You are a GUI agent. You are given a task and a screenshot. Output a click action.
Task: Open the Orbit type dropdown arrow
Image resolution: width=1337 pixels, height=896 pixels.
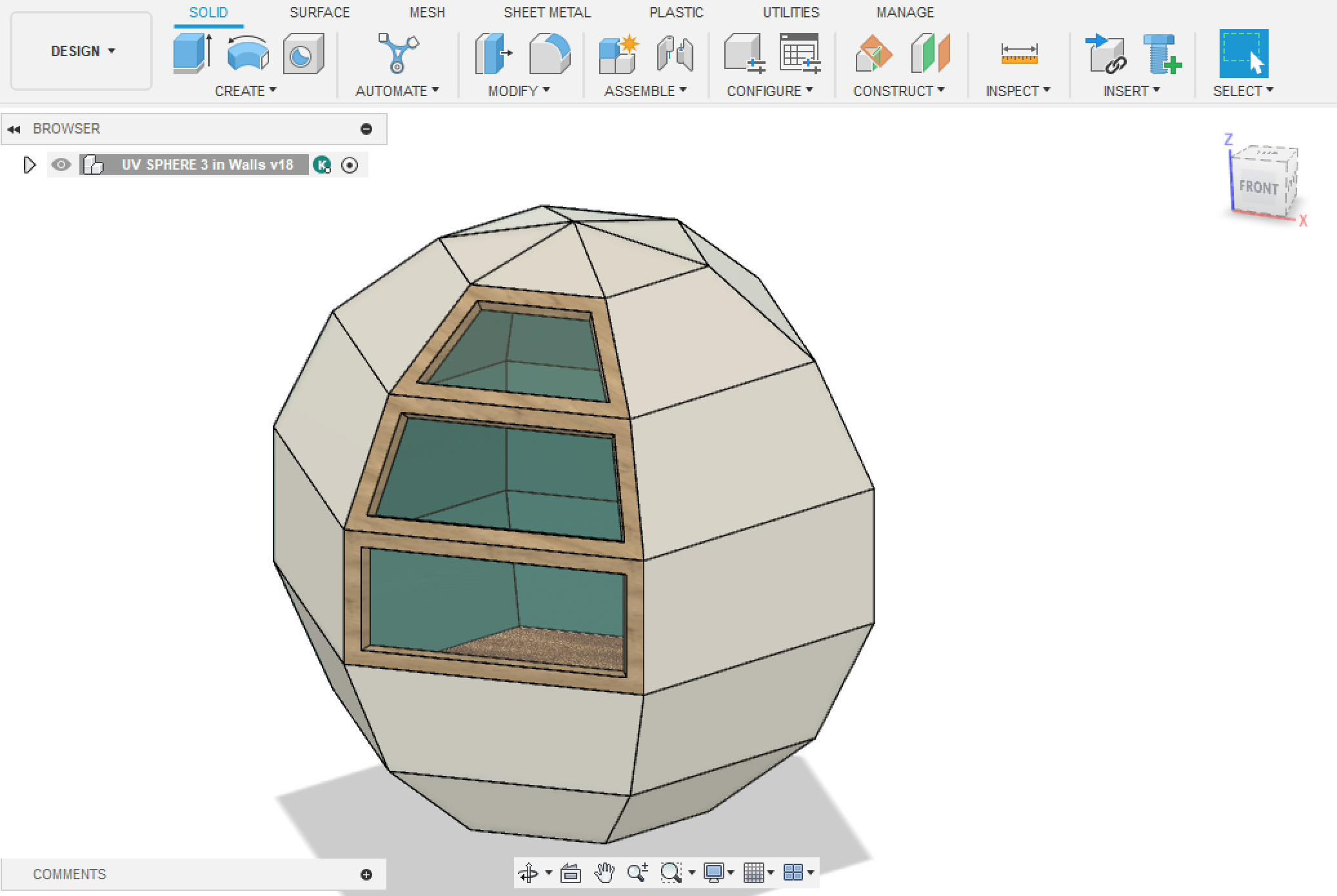[549, 873]
